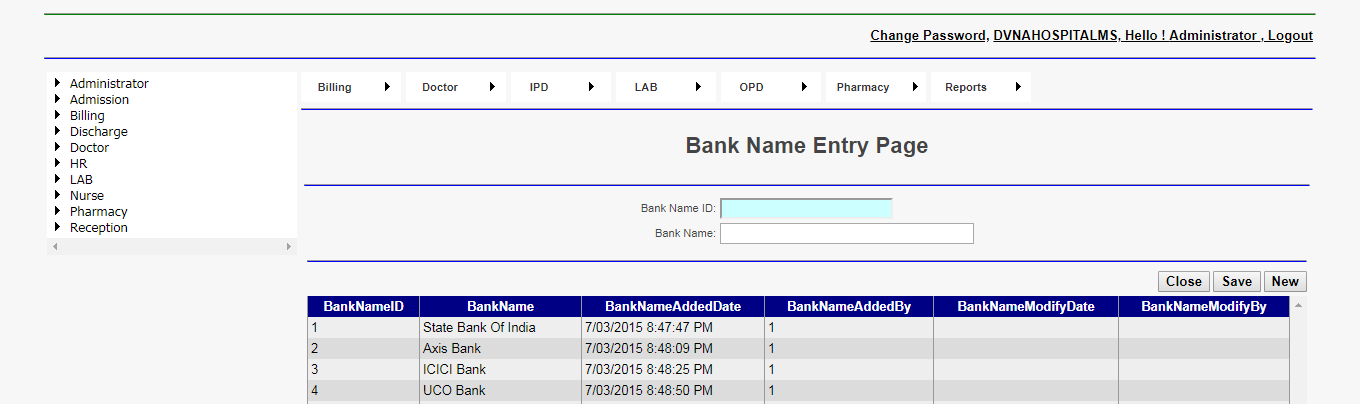Click the arrow beside Pharmacy menu
This screenshot has height=404, width=1360.
(915, 87)
